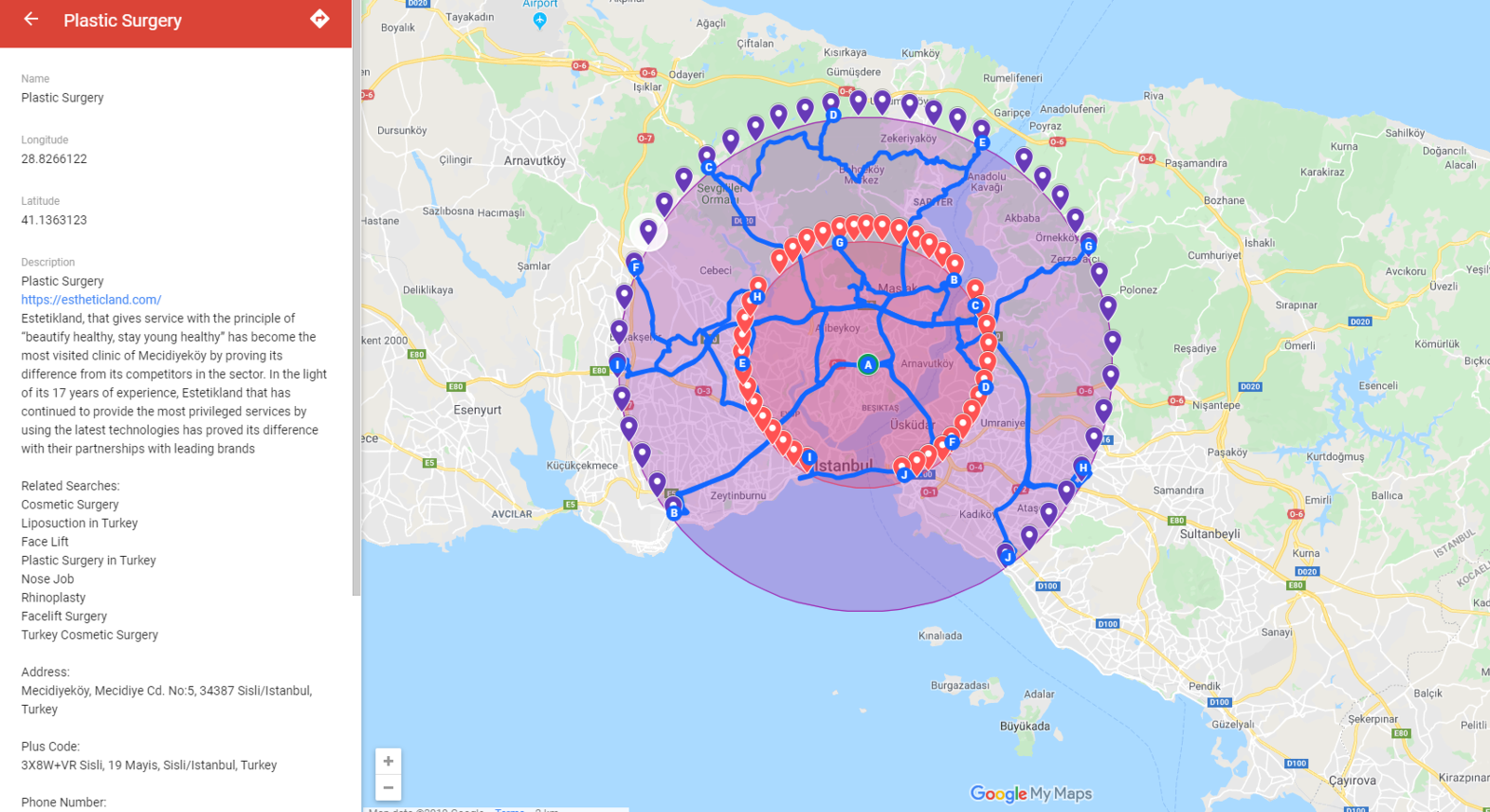Image resolution: width=1490 pixels, height=812 pixels.
Task: Click the Kınalıada label on the map
Action: [941, 636]
